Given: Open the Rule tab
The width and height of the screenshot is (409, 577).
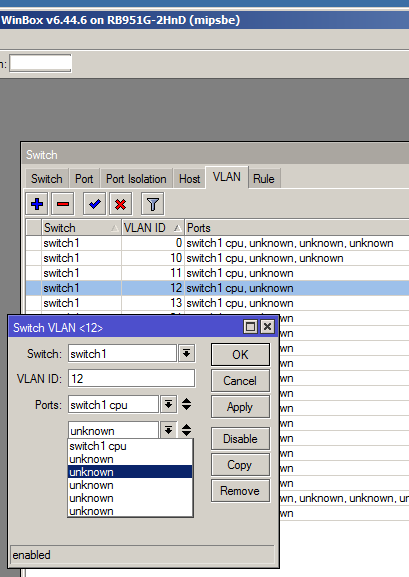Looking at the screenshot, I should click(264, 179).
